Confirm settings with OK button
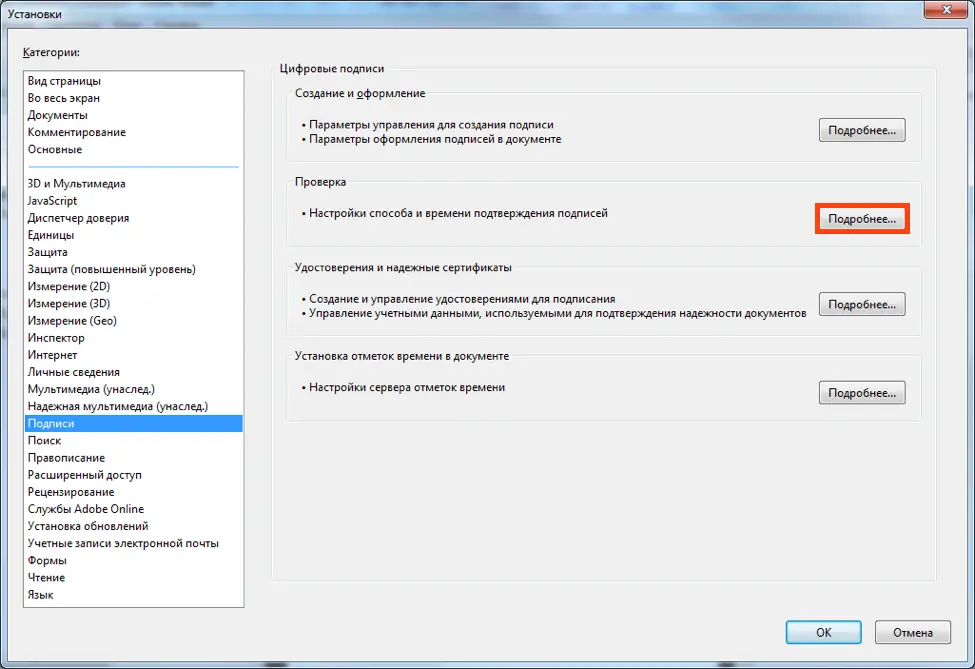Viewport: 975px width, 669px height. (822, 632)
